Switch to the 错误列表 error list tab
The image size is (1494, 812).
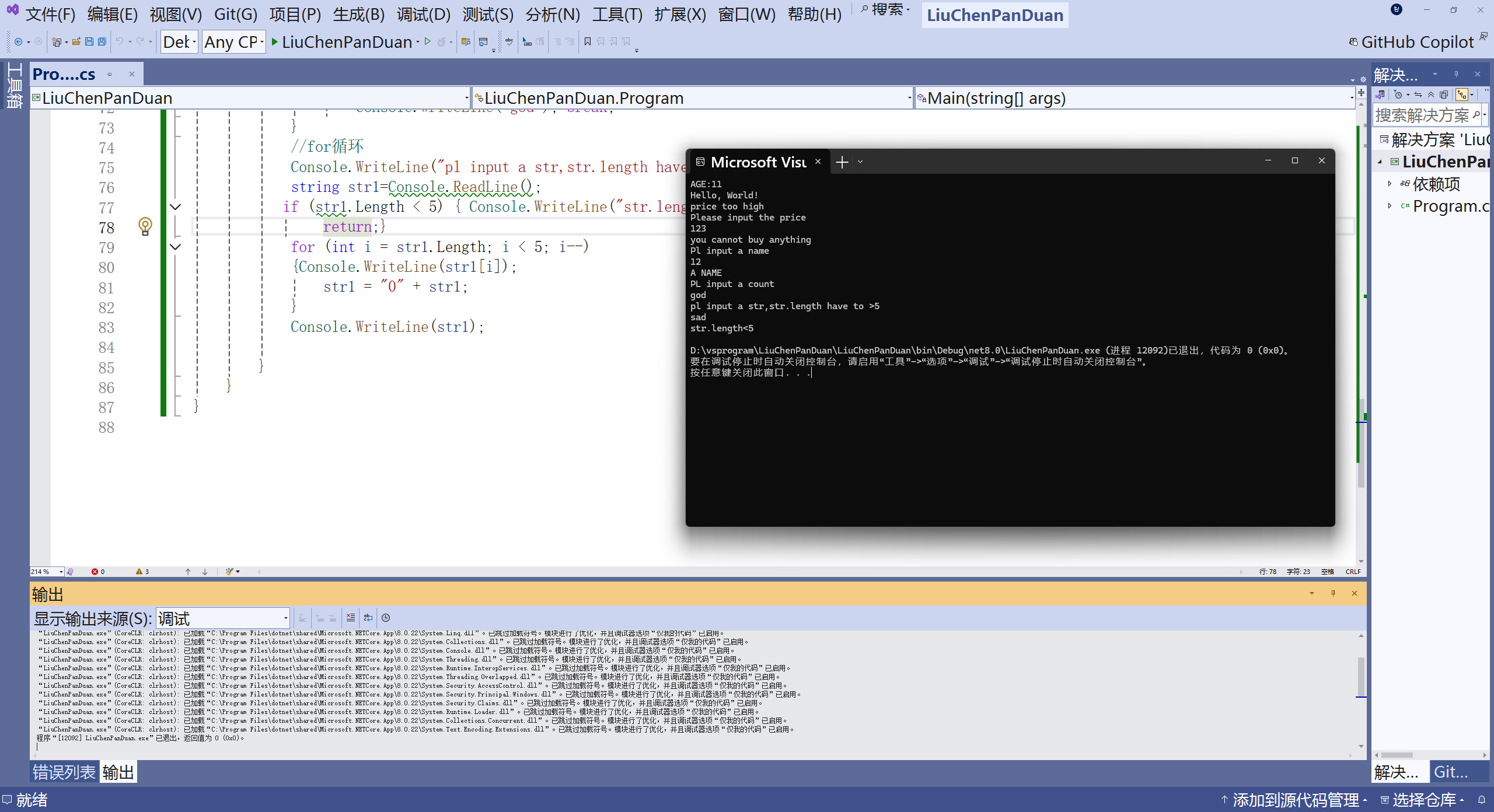pyautogui.click(x=64, y=772)
